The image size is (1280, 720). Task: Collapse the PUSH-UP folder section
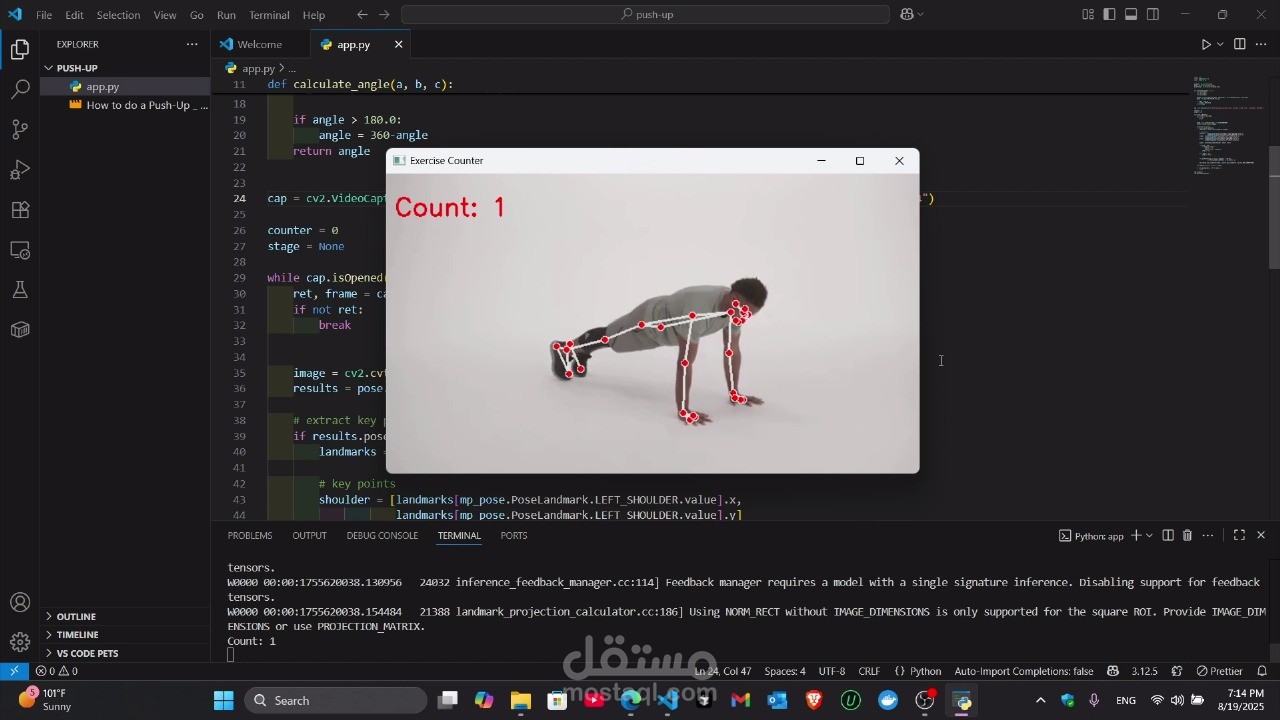coord(125,68)
